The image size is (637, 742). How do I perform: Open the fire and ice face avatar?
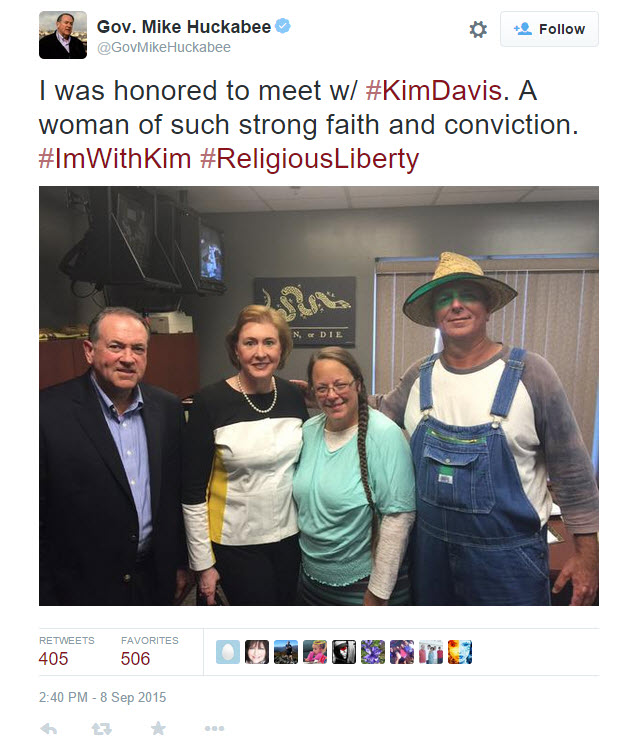pos(460,652)
